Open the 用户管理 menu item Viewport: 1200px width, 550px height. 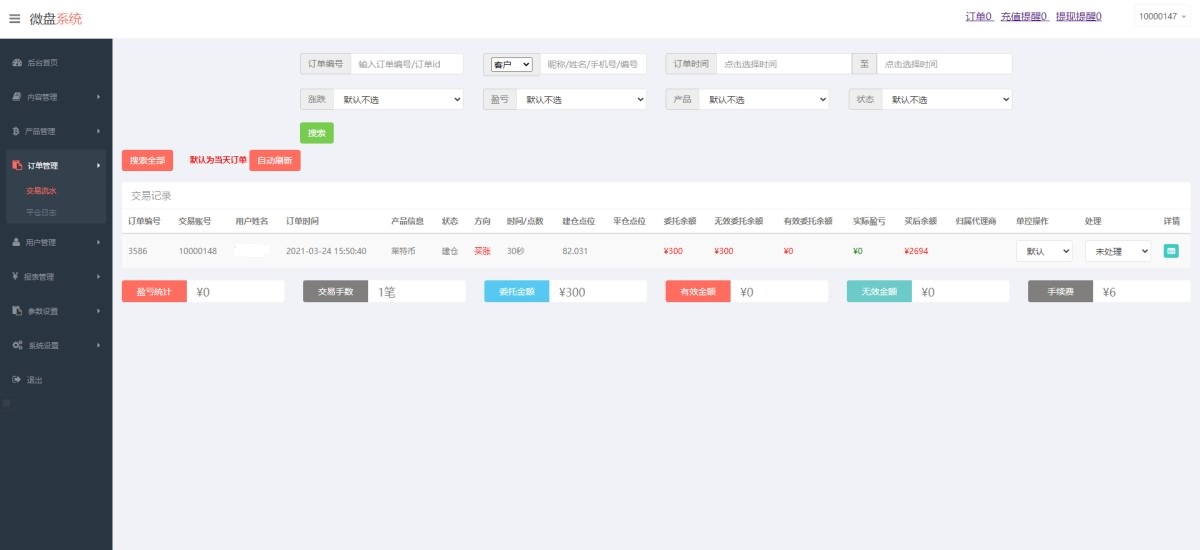click(x=56, y=242)
